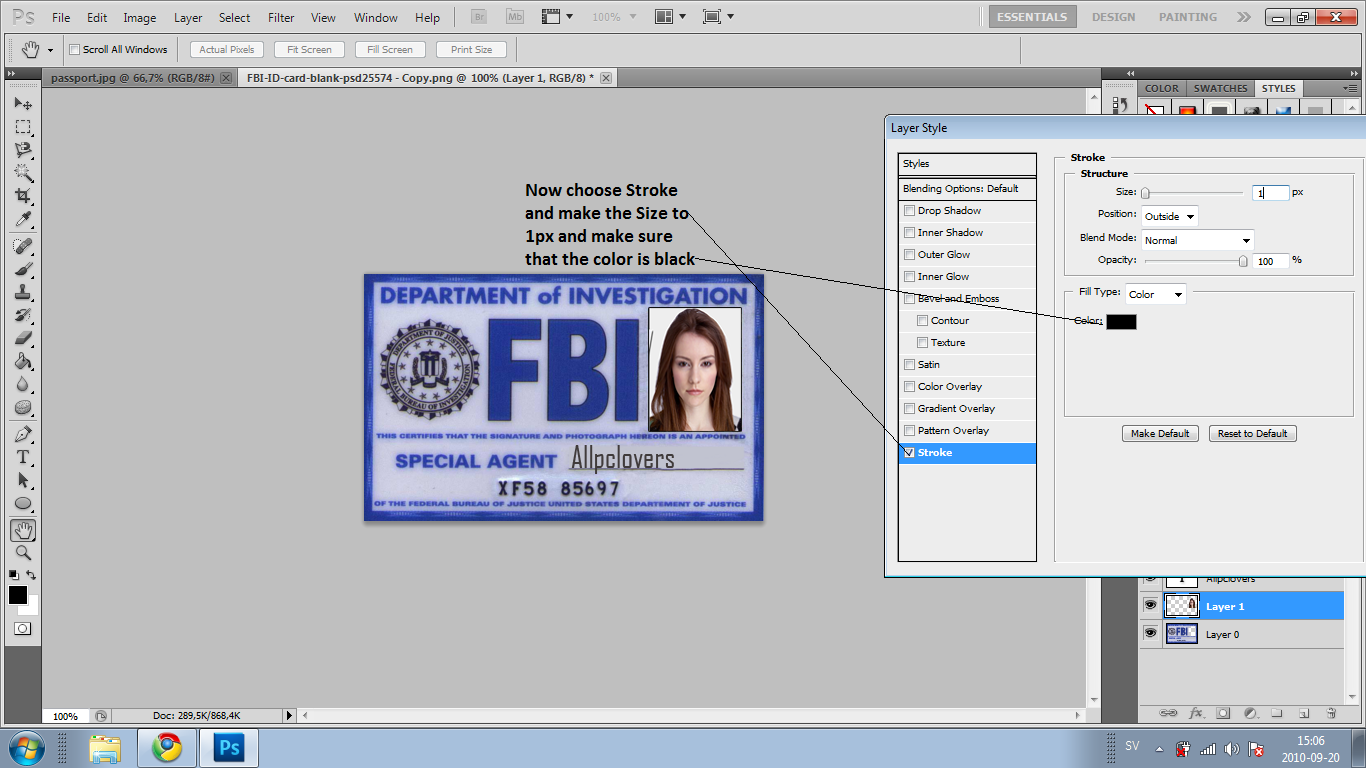1366x768 pixels.
Task: Select the Pen tool
Action: click(x=22, y=434)
